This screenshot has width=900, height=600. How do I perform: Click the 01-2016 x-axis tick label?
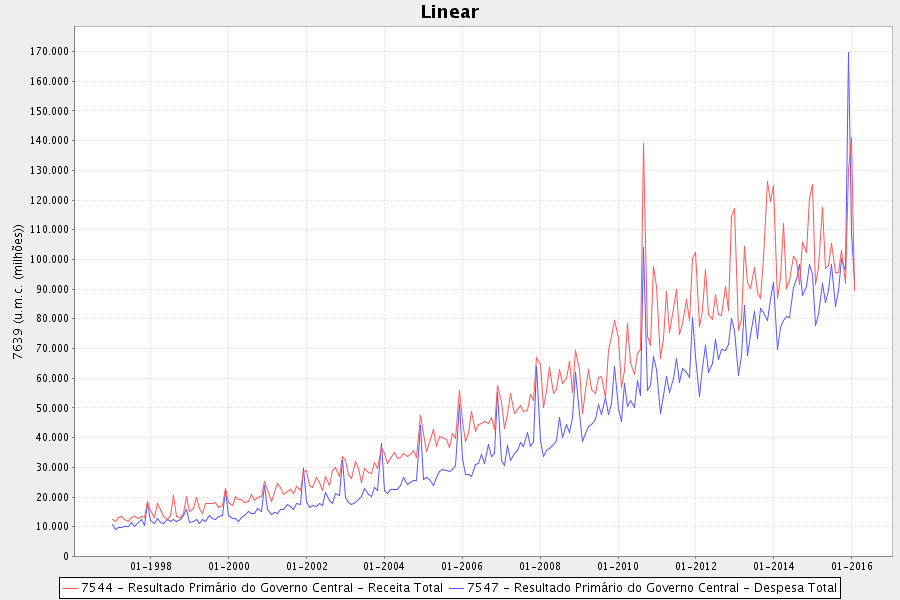(852, 566)
